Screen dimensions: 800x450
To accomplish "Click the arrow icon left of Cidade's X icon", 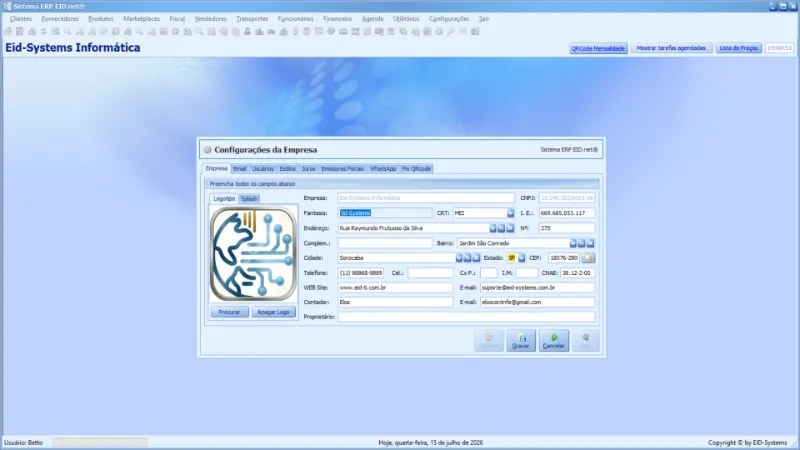I will pyautogui.click(x=467, y=258).
